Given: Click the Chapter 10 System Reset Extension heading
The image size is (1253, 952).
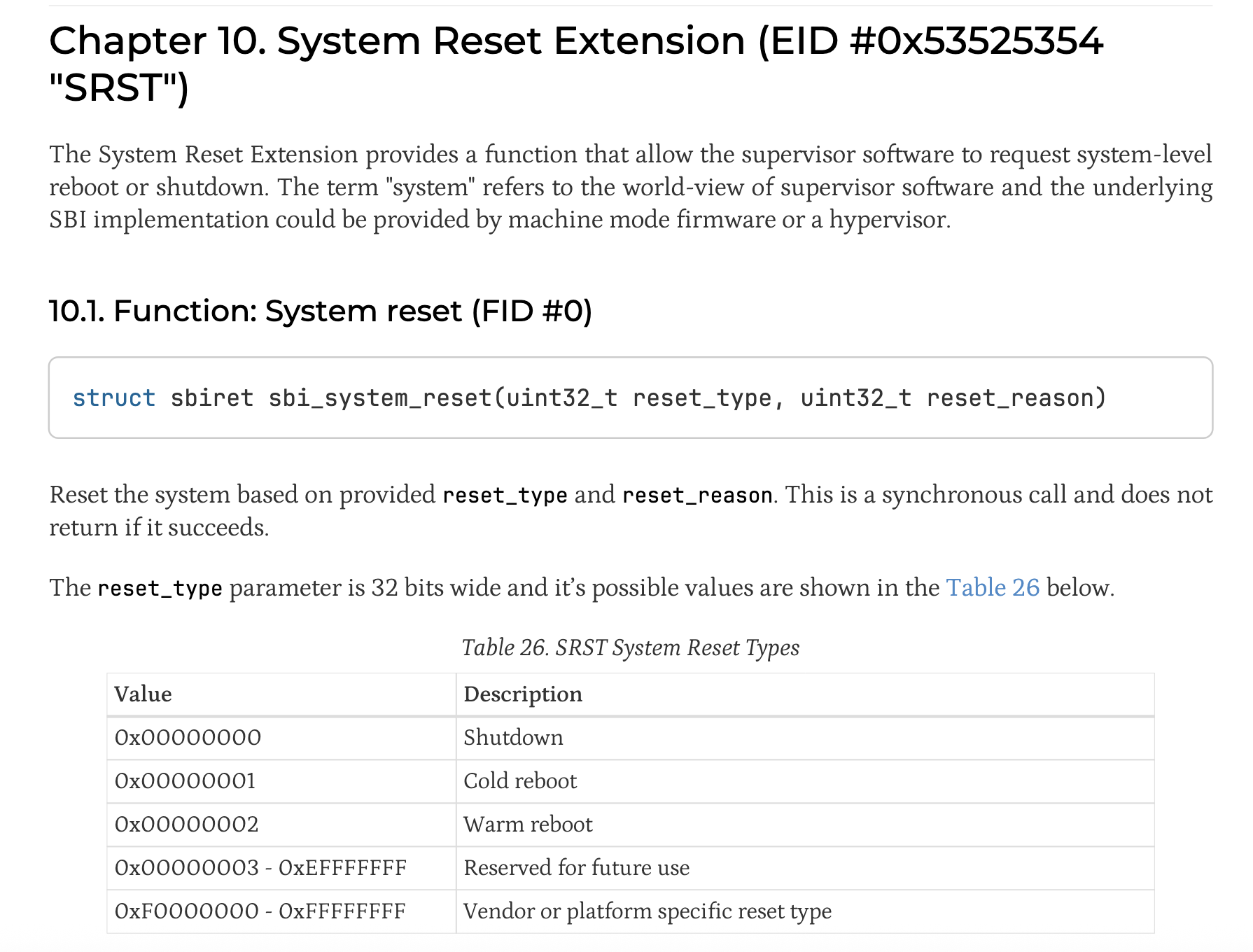Looking at the screenshot, I should [x=575, y=64].
